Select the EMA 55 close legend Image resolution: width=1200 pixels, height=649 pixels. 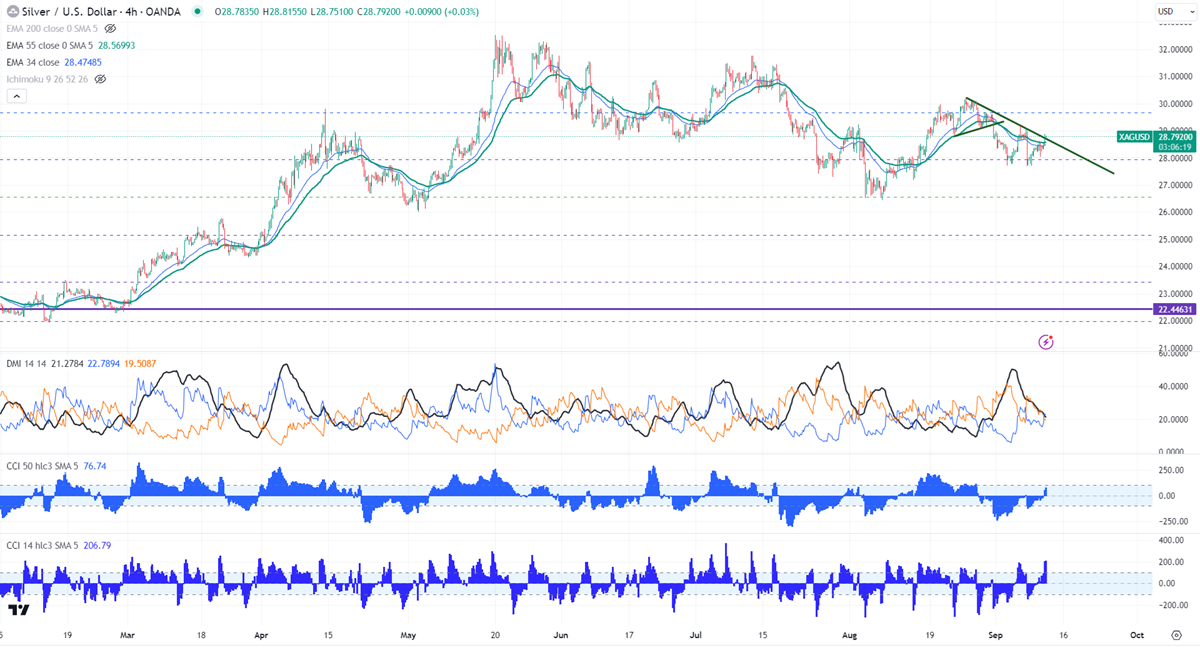pos(48,45)
